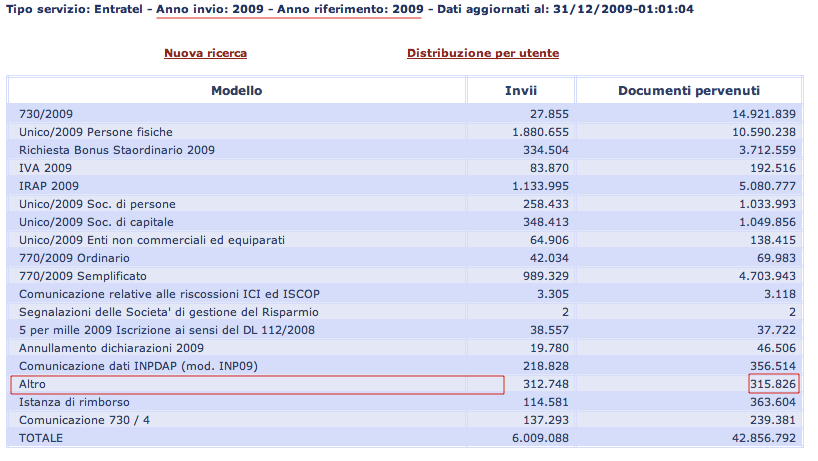
Task: Select Annullamento dichiarazioni 2009 label
Action: (x=111, y=348)
